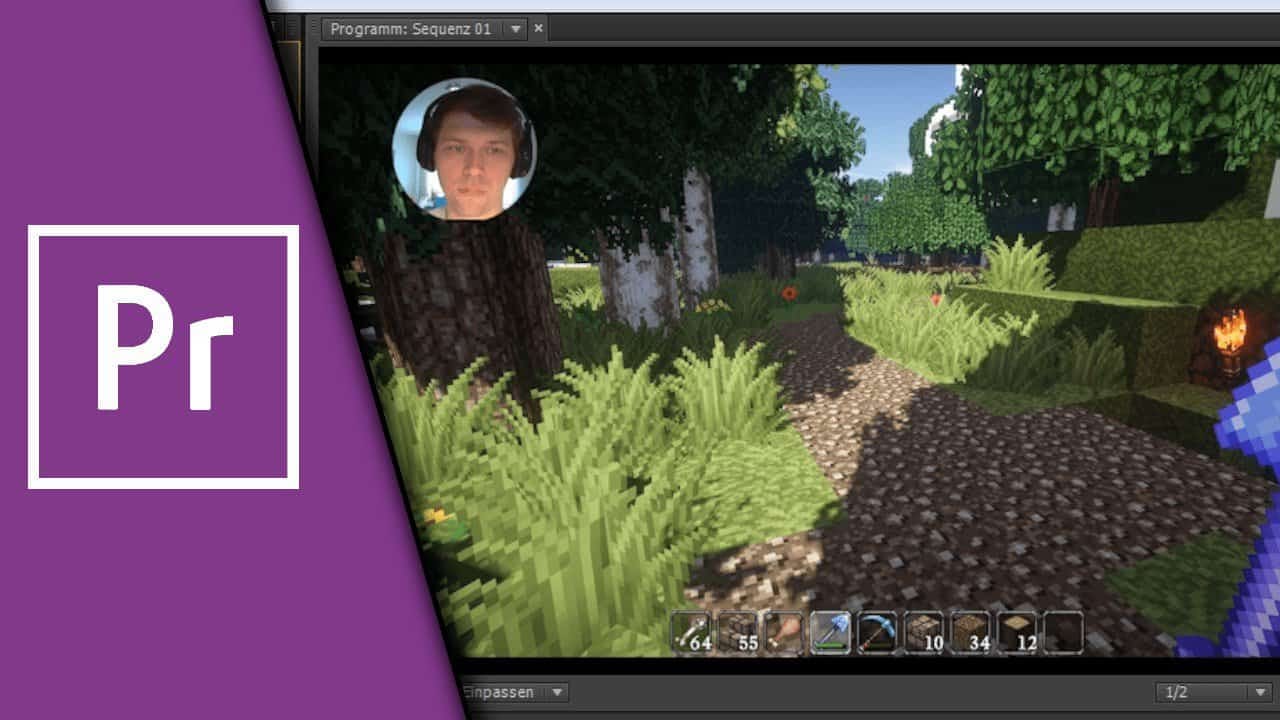Select the cooked meat hotbar slot
Viewport: 1280px width, 720px height.
[785, 633]
